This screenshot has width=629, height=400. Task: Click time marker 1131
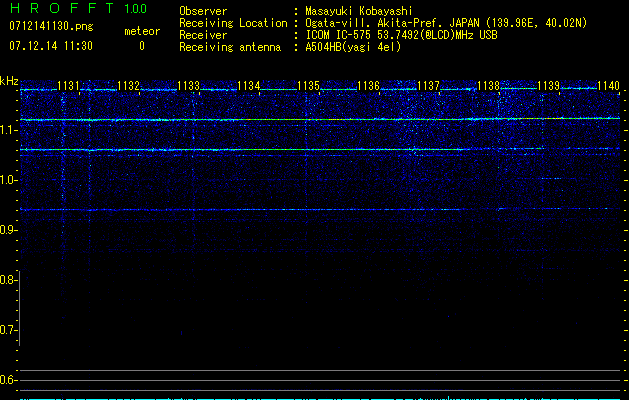[68, 85]
